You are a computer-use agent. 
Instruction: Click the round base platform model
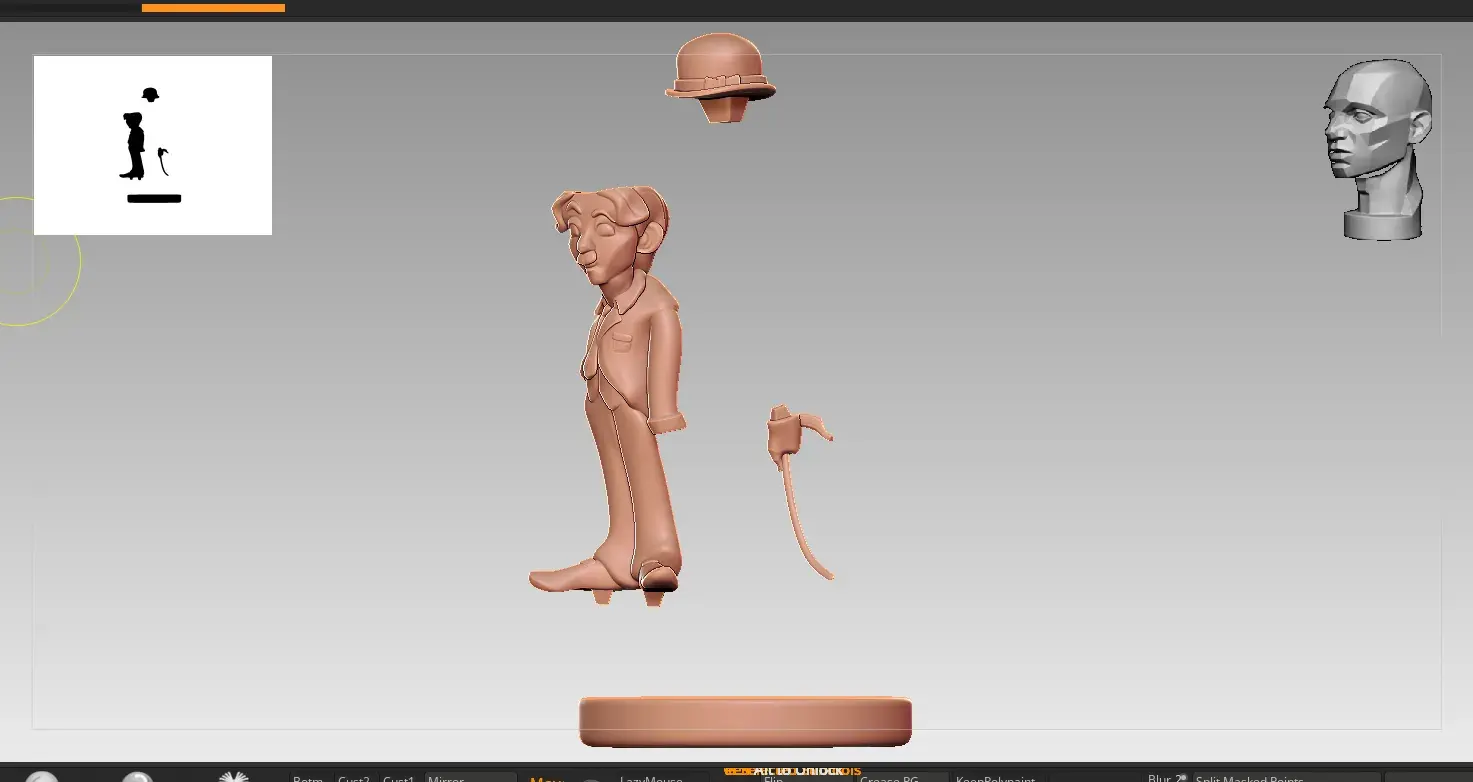click(x=745, y=722)
